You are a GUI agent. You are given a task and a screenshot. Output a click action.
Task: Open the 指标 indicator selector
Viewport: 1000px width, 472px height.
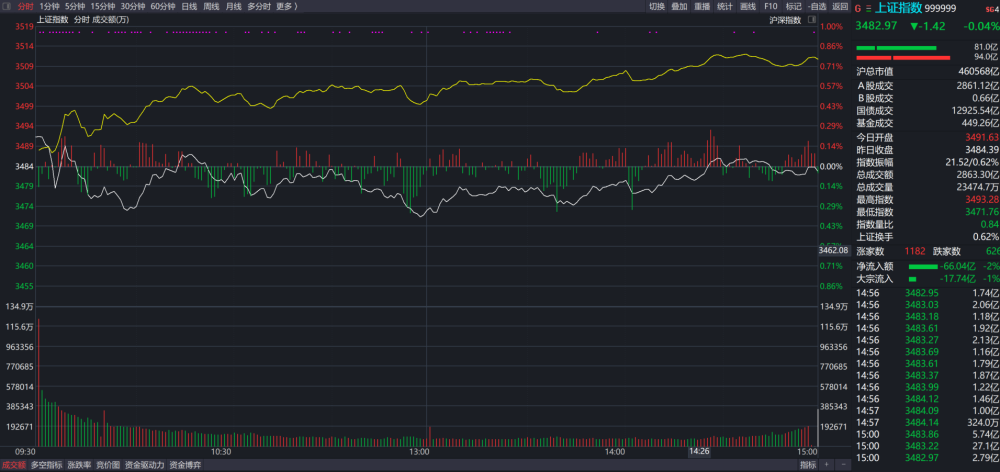pyautogui.click(x=808, y=465)
